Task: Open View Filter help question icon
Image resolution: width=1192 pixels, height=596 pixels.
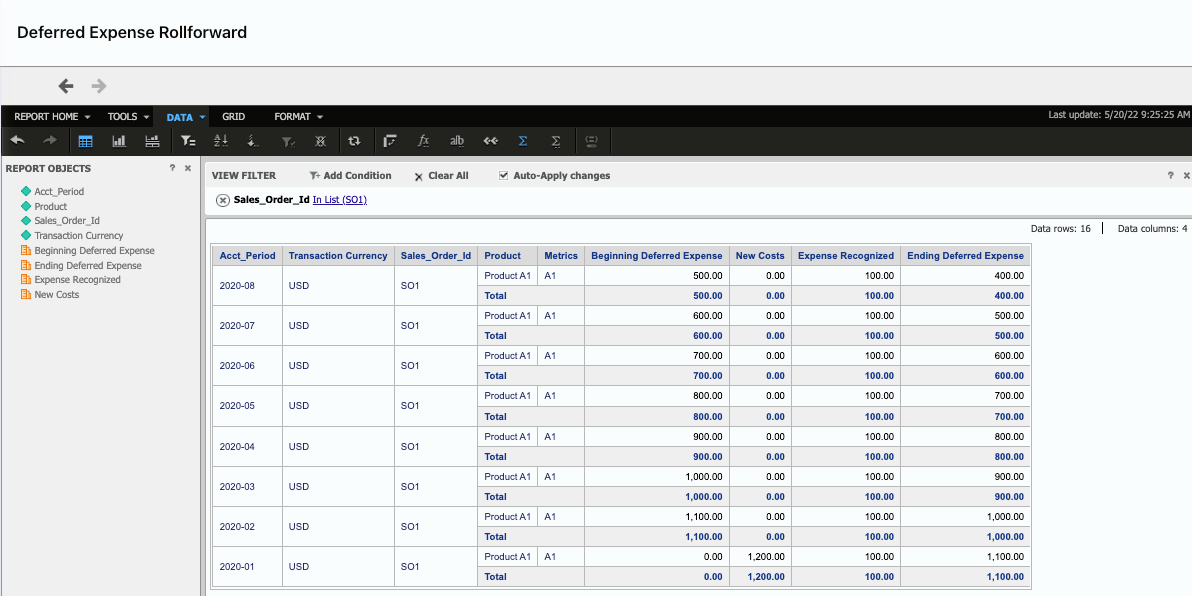Action: click(1171, 175)
